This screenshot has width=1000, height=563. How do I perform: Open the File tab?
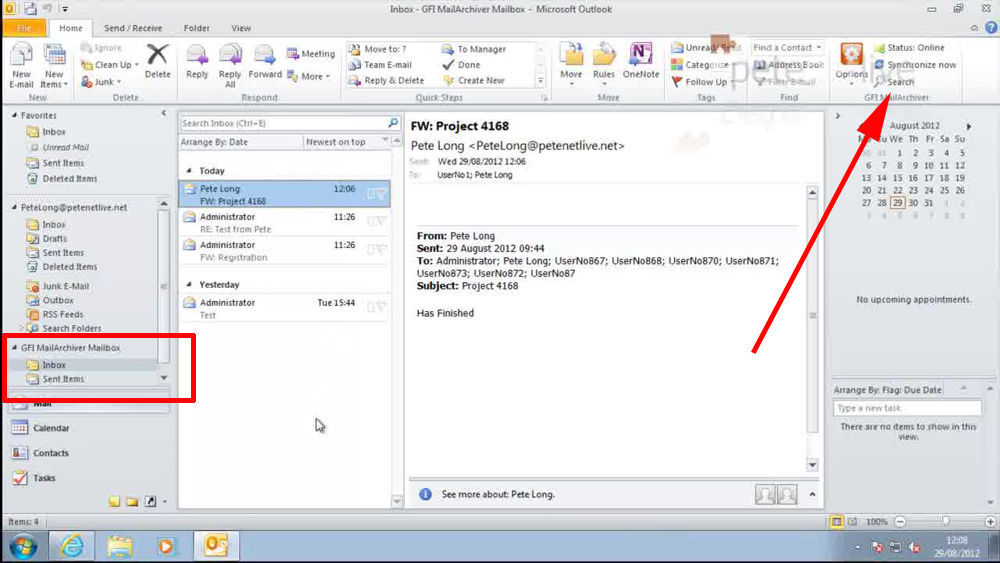(x=24, y=28)
